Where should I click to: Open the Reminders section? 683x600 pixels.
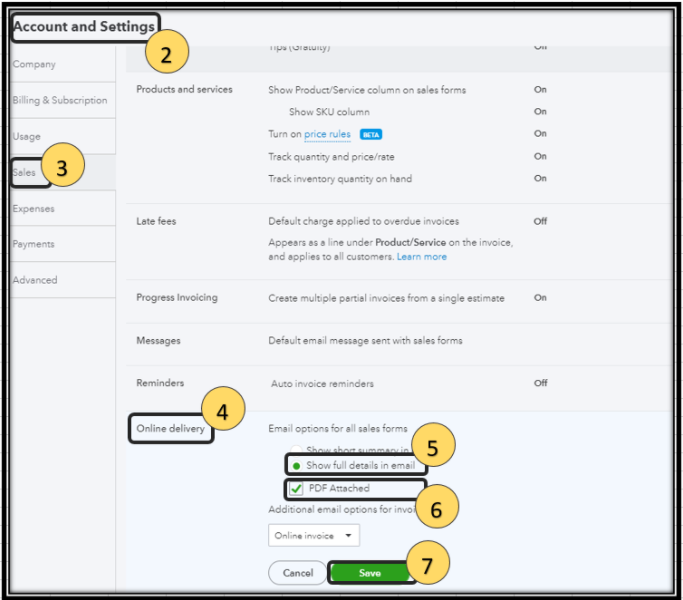pos(160,383)
